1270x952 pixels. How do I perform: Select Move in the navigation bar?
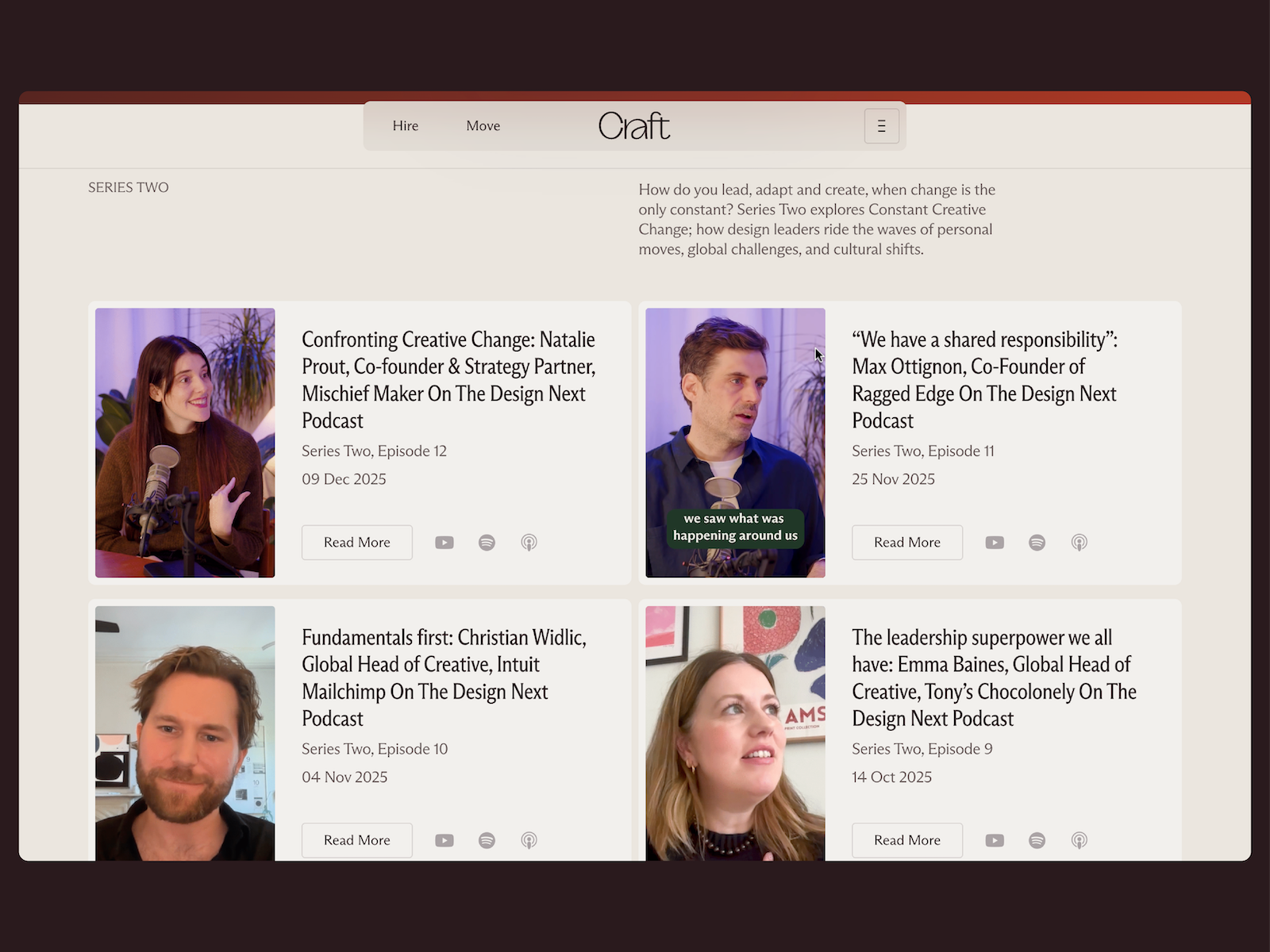483,125
